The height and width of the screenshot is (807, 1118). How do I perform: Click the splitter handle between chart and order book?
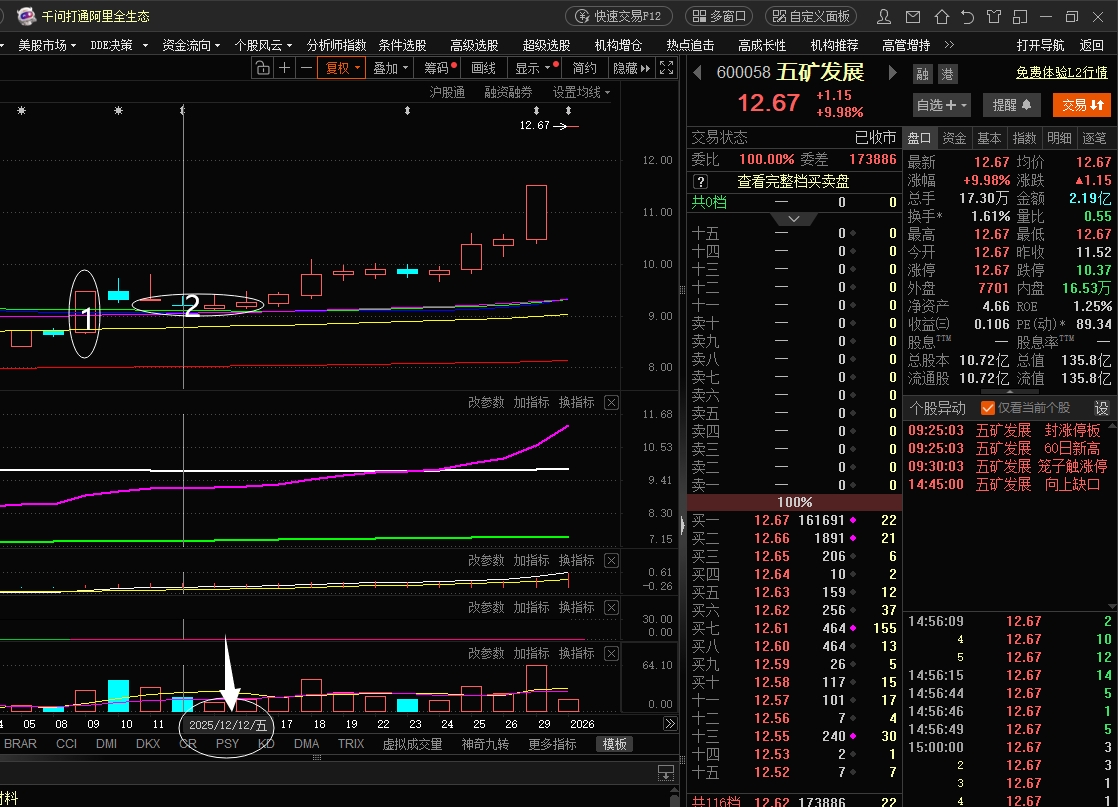tap(682, 525)
